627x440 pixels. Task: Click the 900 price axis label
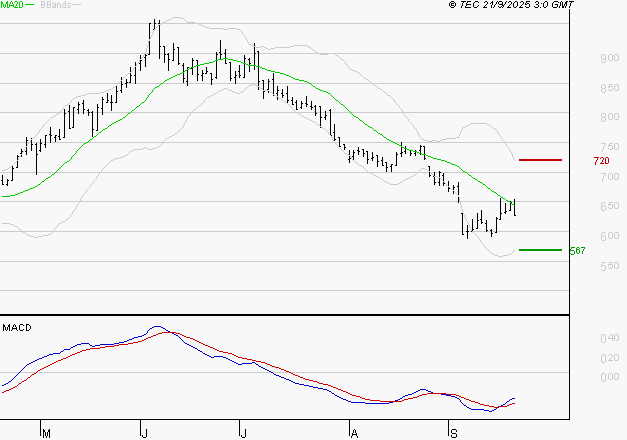point(610,58)
